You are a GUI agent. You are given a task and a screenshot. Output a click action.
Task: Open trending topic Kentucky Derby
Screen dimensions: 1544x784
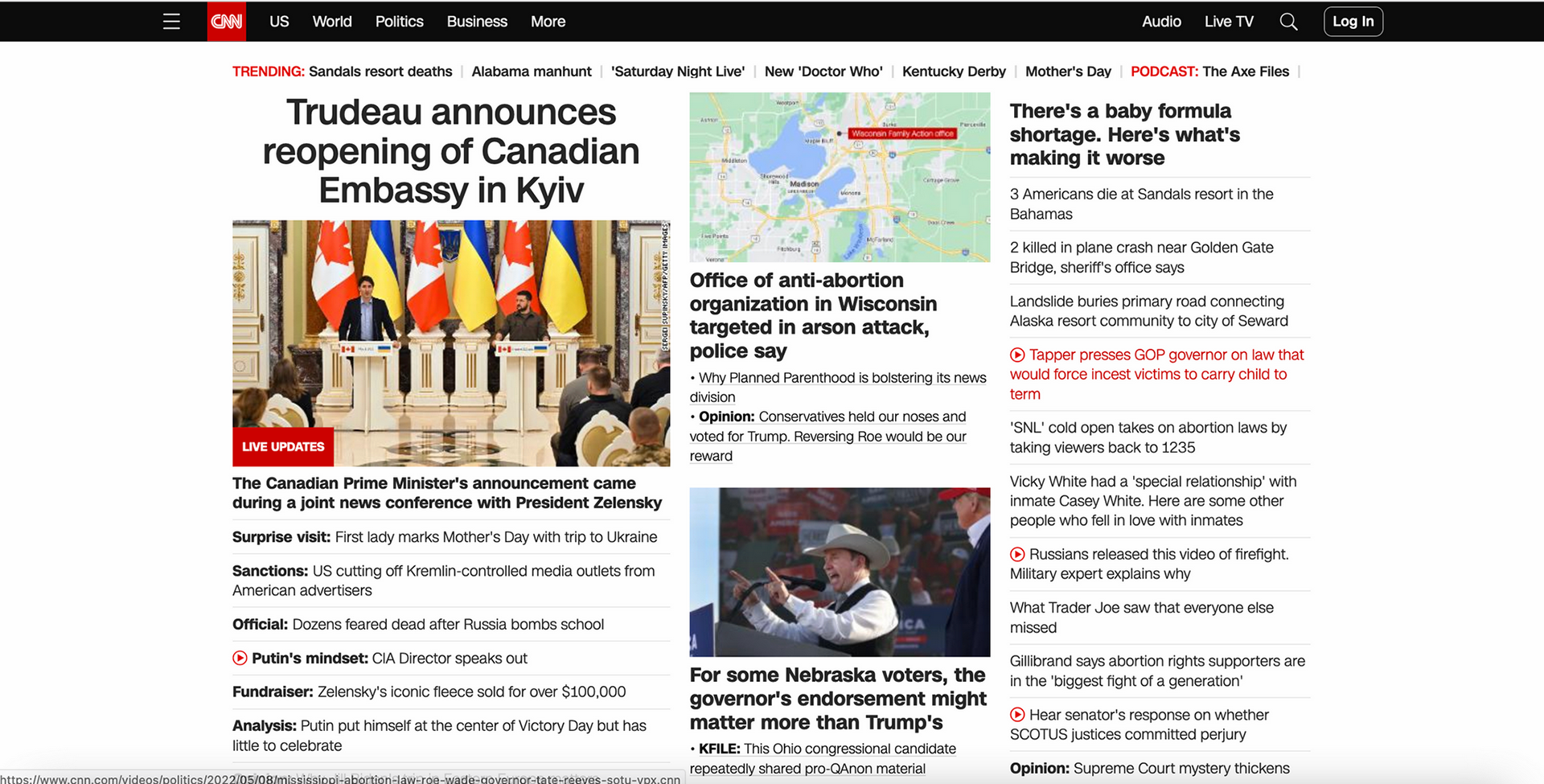[954, 72]
